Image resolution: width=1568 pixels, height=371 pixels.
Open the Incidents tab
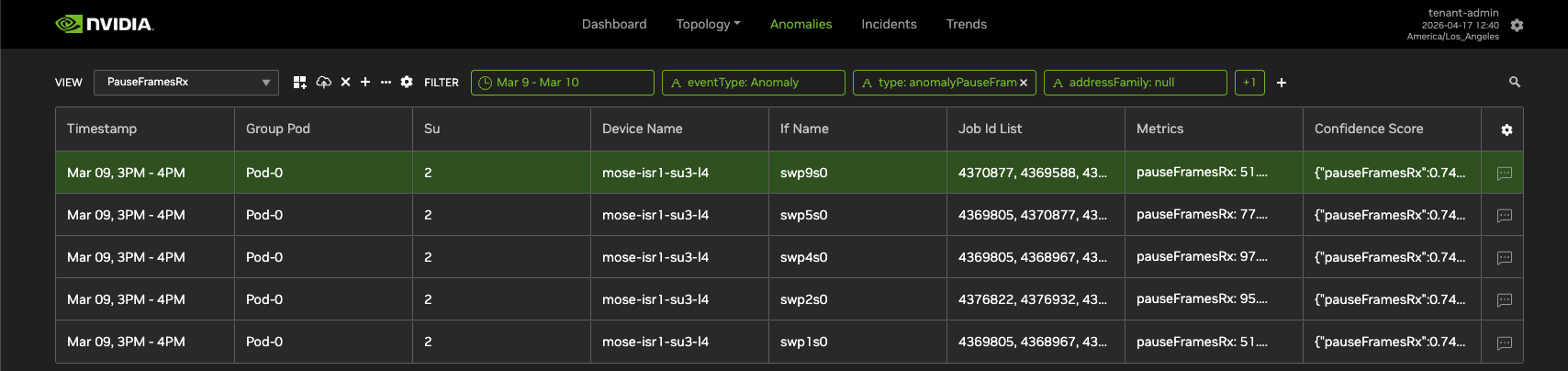tap(889, 24)
